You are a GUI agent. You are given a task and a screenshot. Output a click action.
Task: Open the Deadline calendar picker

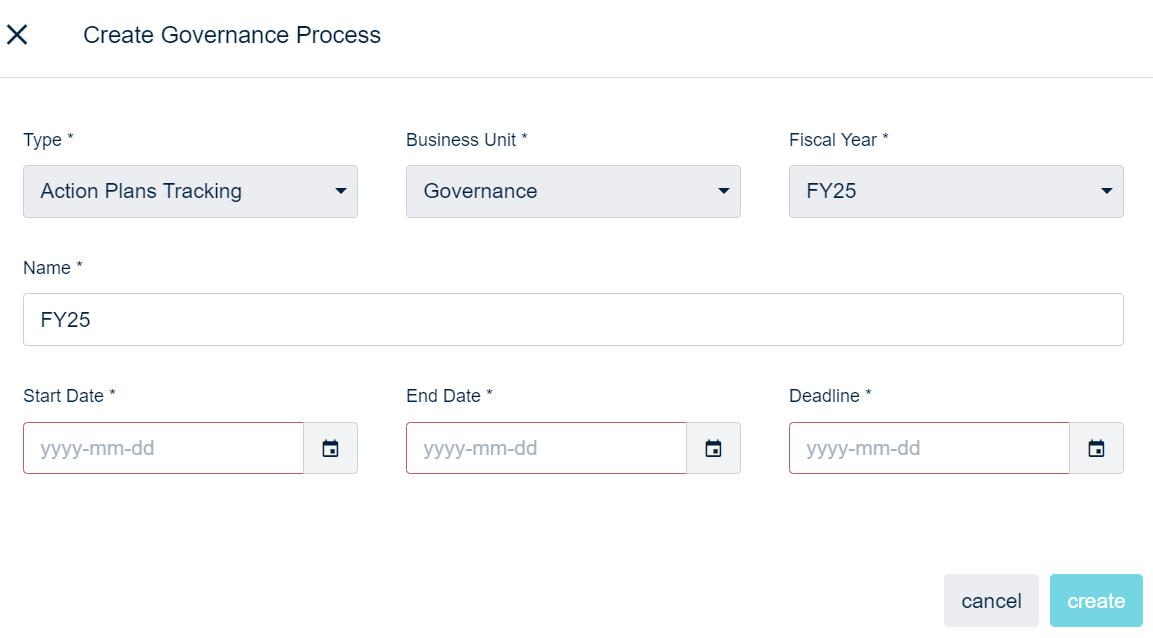point(1097,448)
